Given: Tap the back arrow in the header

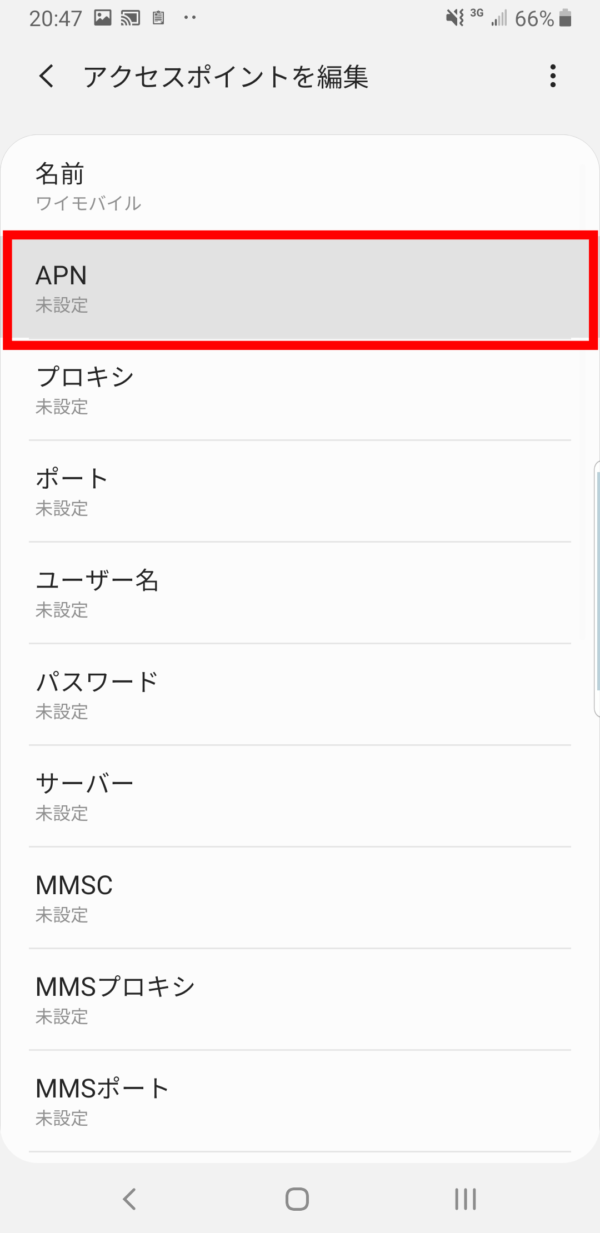Looking at the screenshot, I should tap(47, 77).
